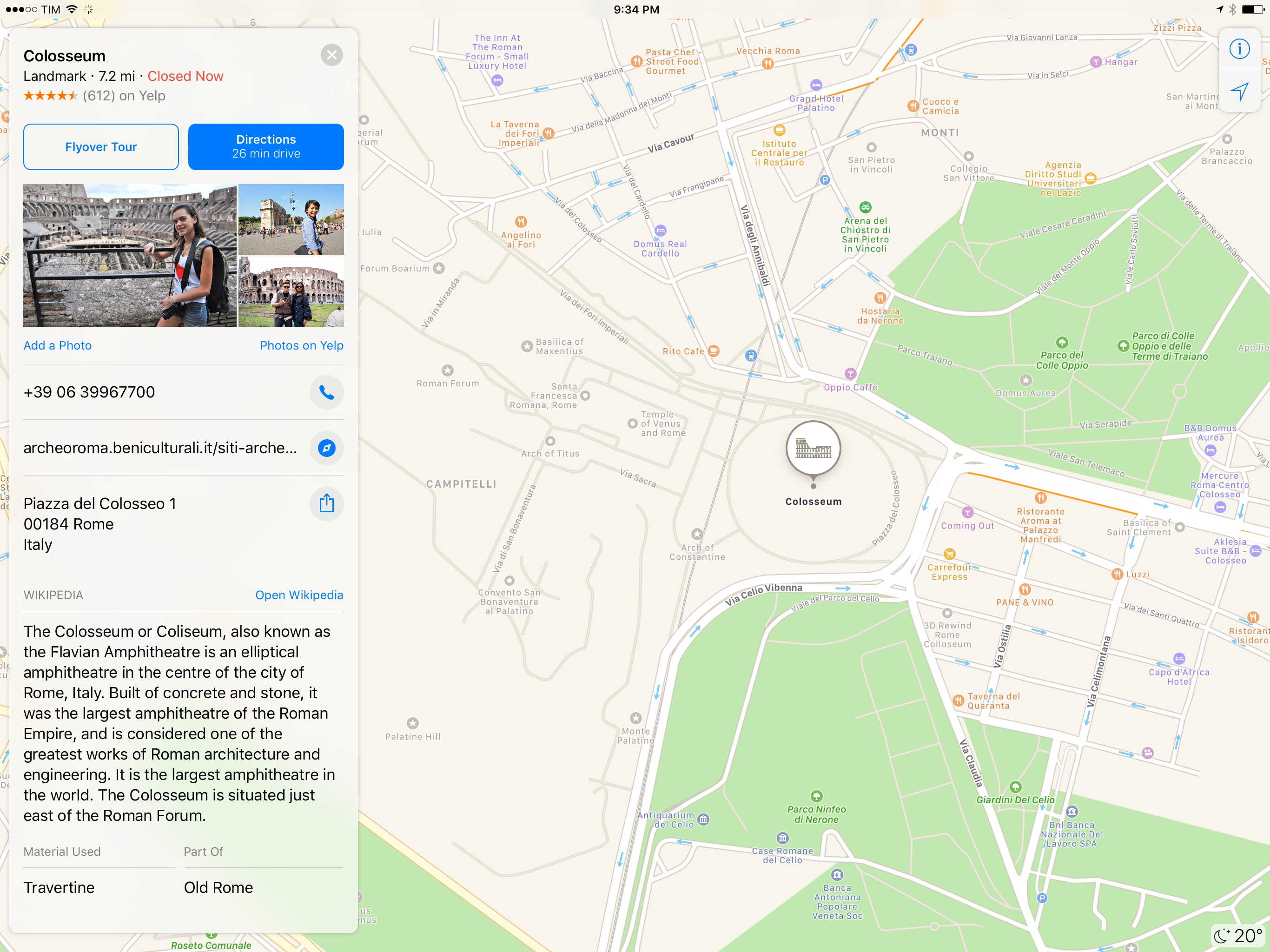
Task: Tap the Palatine Hill landmark marker
Action: pyautogui.click(x=413, y=723)
